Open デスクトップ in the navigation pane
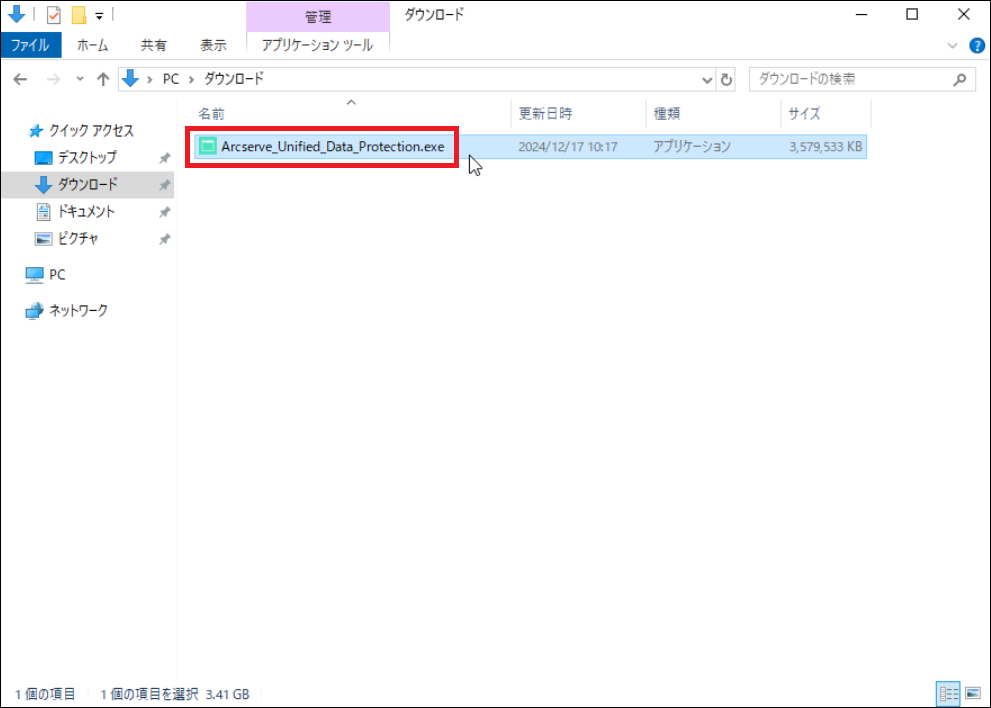This screenshot has width=991, height=708. [87, 157]
